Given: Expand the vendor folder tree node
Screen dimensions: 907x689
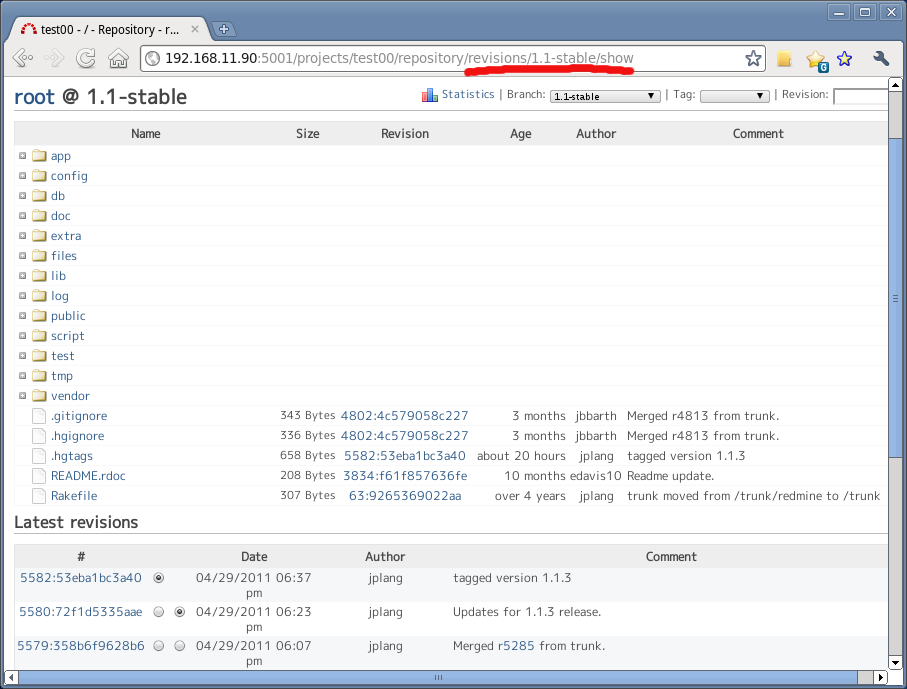Looking at the screenshot, I should tap(23, 396).
